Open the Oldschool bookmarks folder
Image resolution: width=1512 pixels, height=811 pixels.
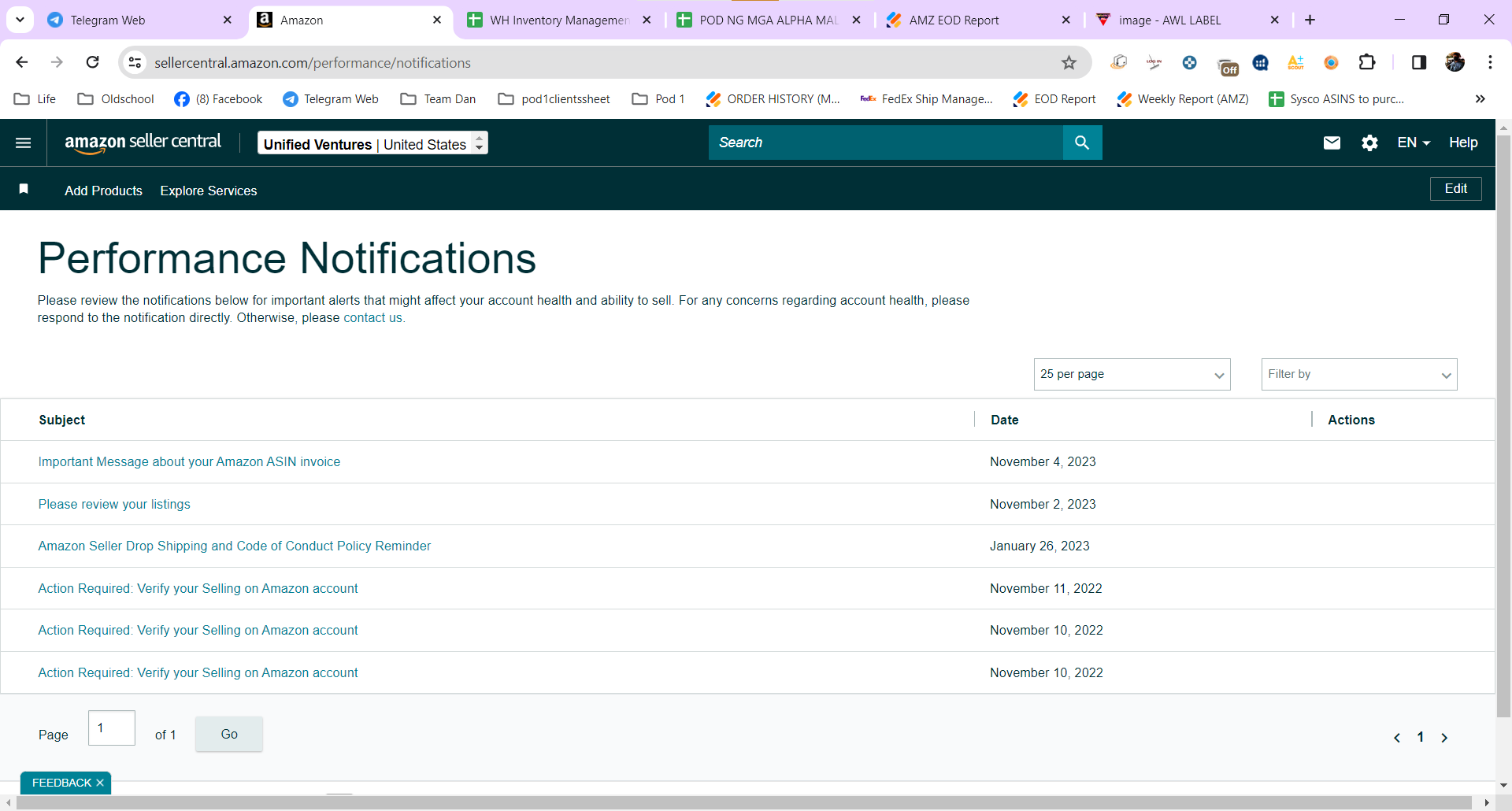(116, 98)
